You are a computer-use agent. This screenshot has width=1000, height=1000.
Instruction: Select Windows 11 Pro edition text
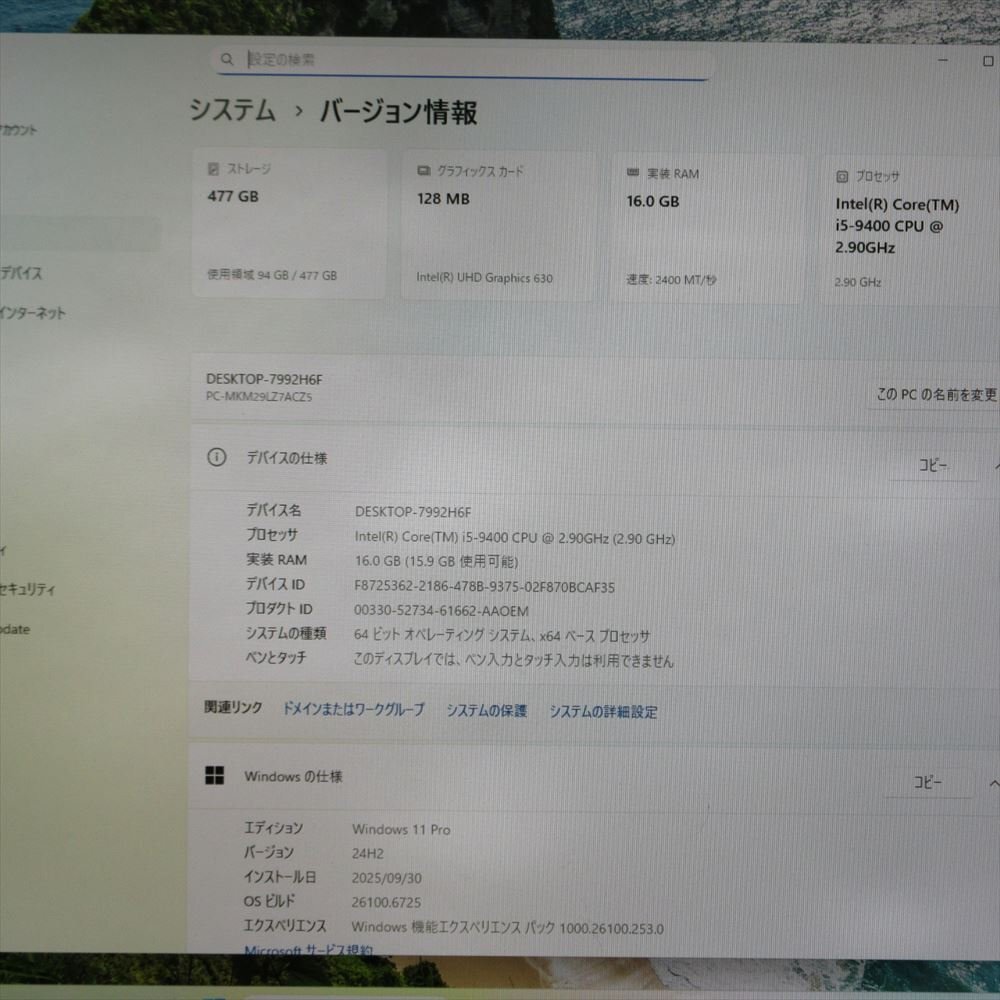(x=401, y=830)
